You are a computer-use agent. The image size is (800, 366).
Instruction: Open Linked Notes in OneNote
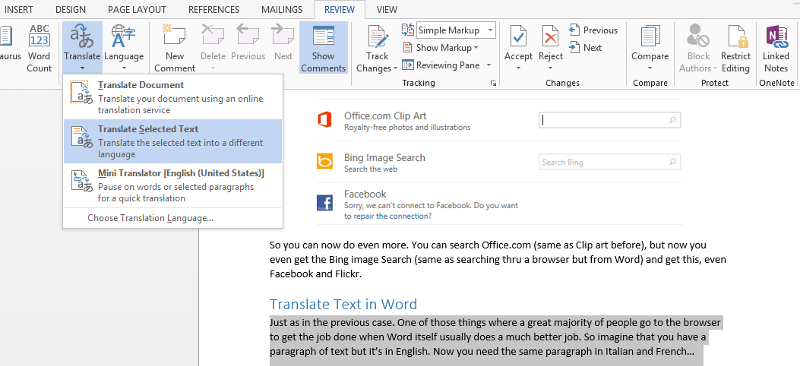[x=776, y=48]
